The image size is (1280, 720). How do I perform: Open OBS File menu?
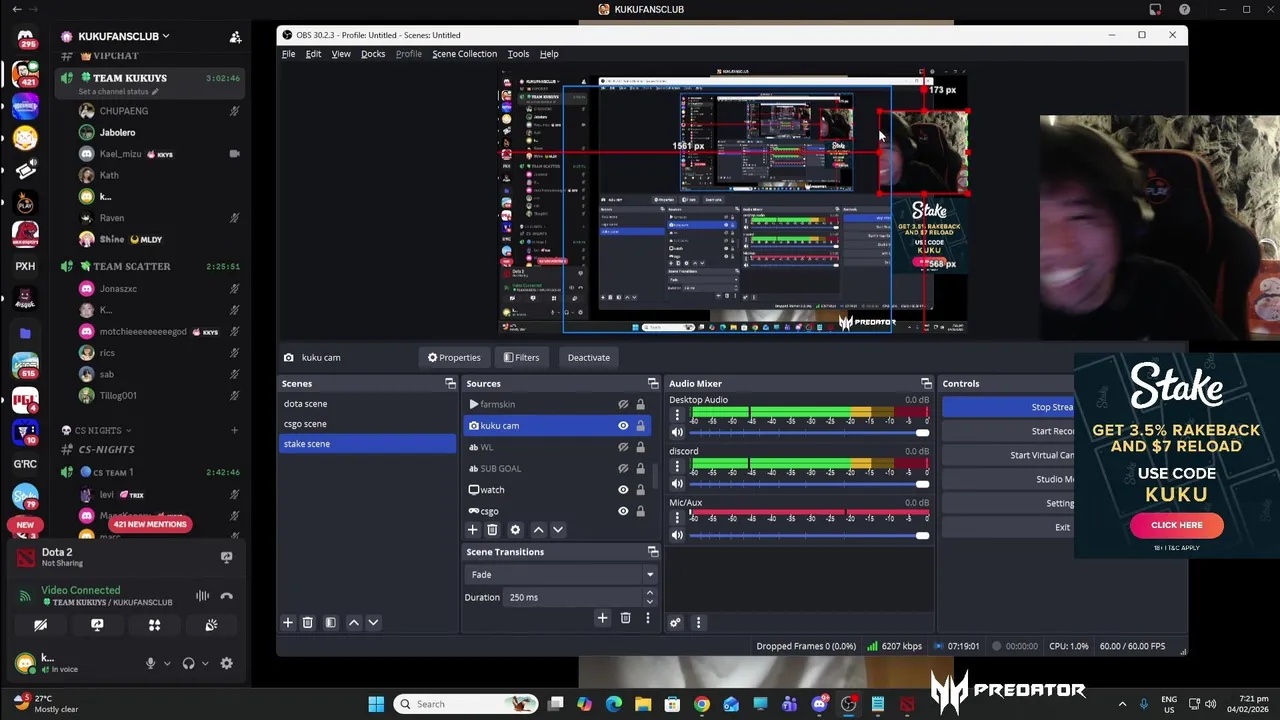pyautogui.click(x=288, y=54)
